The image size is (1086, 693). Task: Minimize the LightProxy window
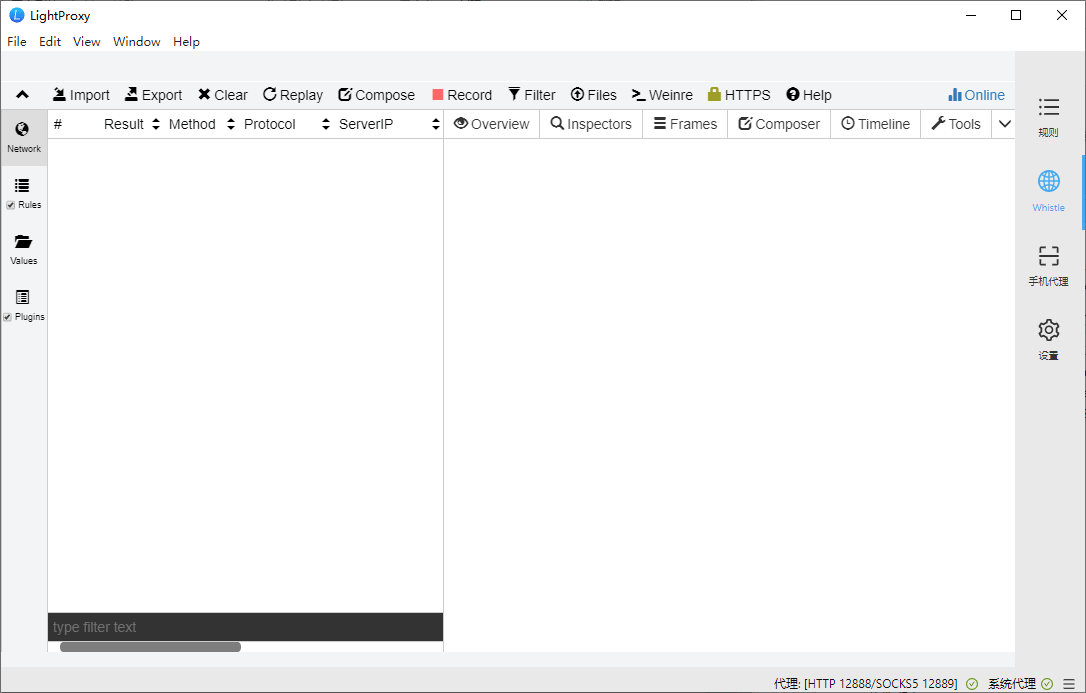(970, 15)
